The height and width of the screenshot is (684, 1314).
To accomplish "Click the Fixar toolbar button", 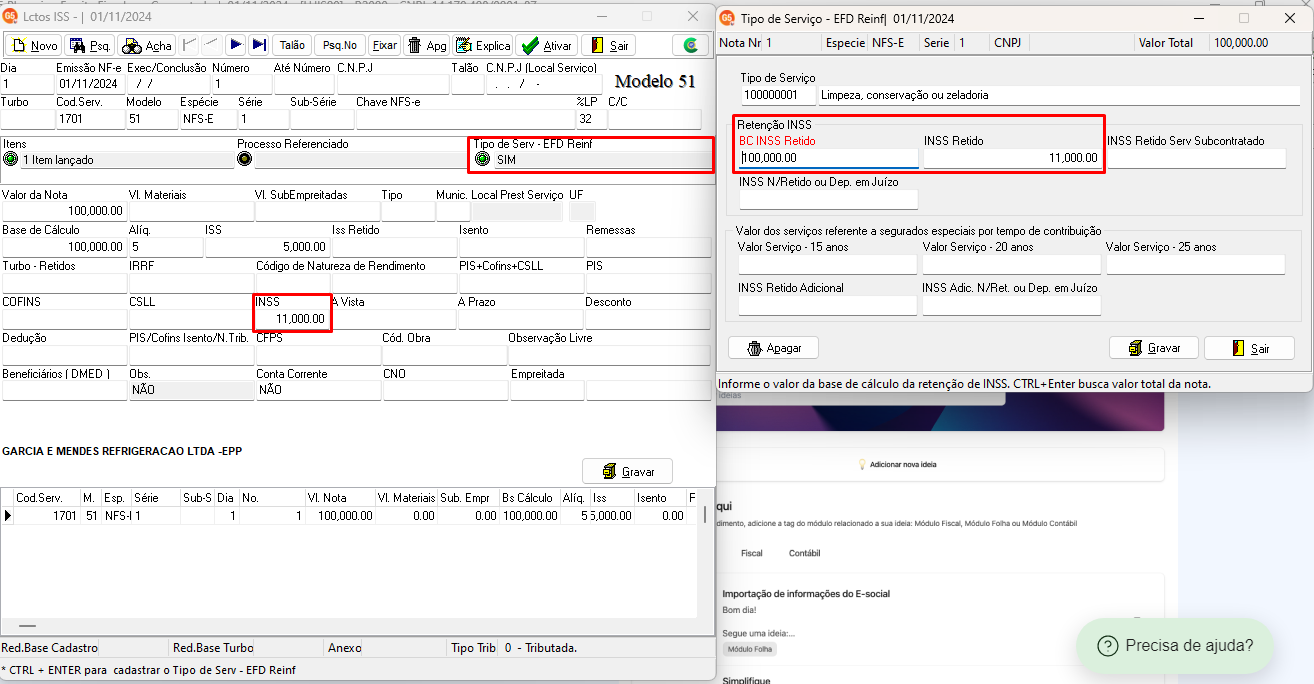I will pyautogui.click(x=384, y=45).
